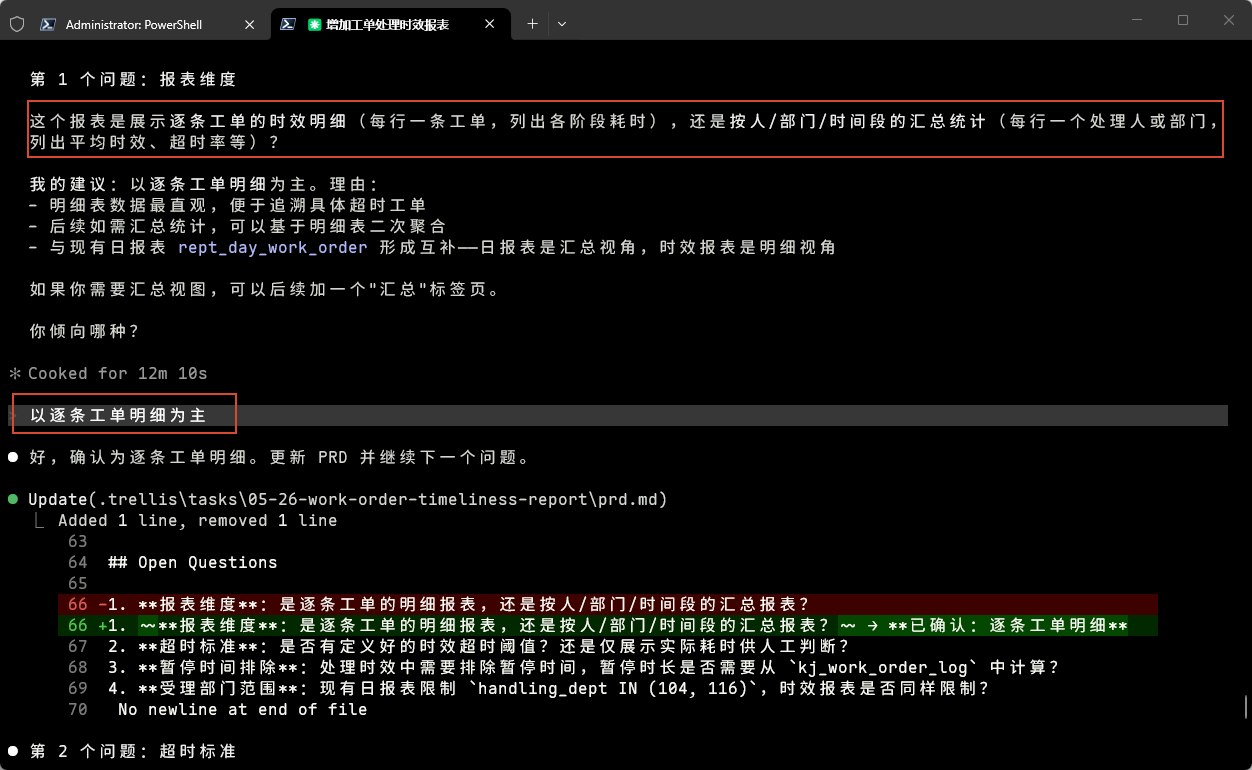
Task: Click bullet 明细表数据最直观
Action: 227,205
